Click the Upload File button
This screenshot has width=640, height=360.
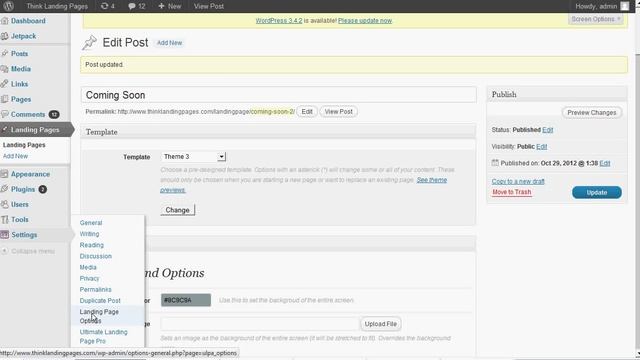point(380,324)
